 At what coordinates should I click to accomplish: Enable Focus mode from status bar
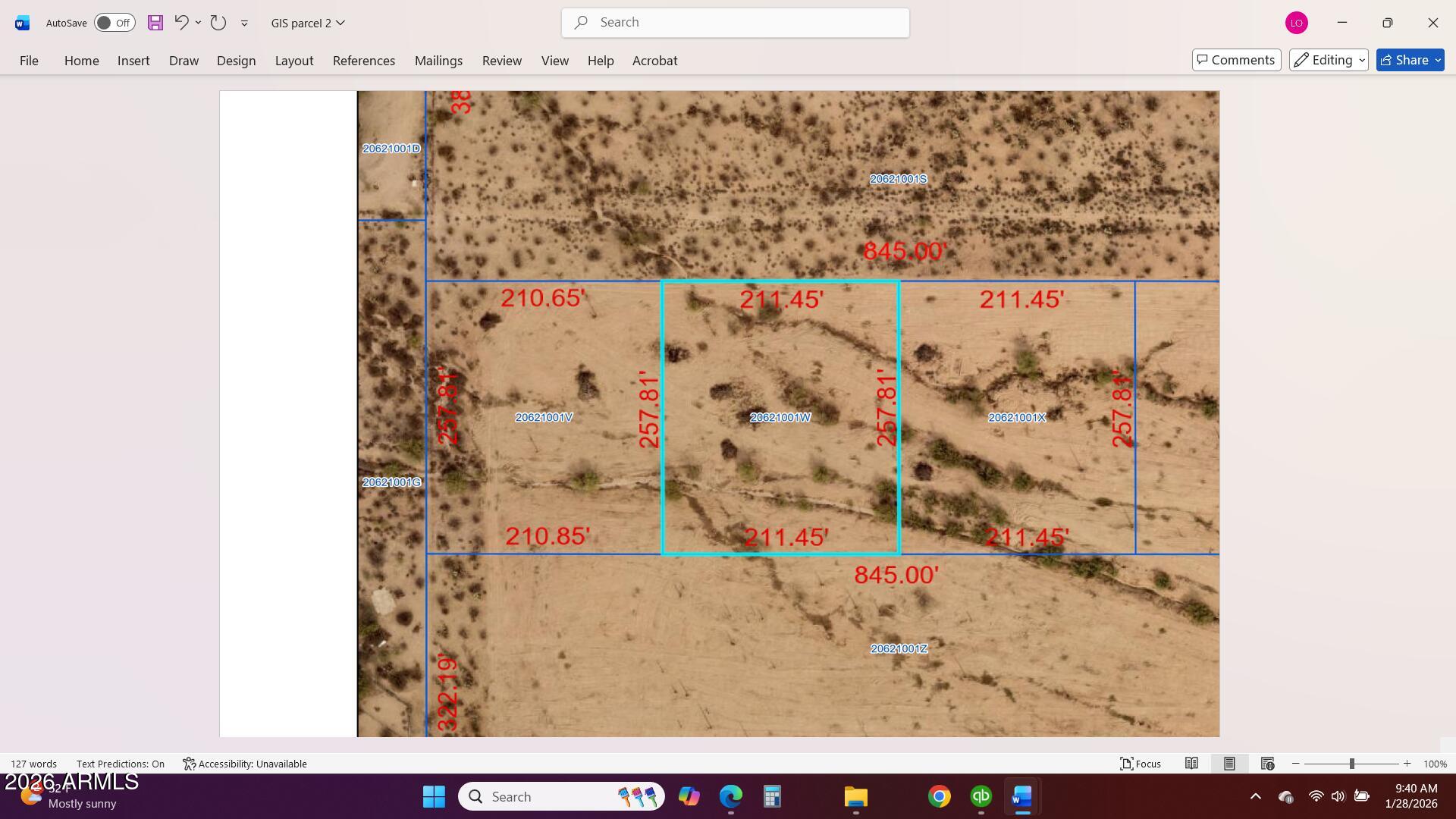(1140, 764)
